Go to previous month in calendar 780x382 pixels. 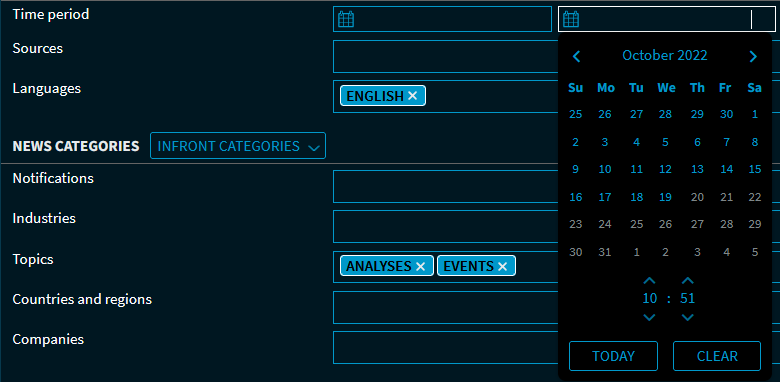click(577, 56)
